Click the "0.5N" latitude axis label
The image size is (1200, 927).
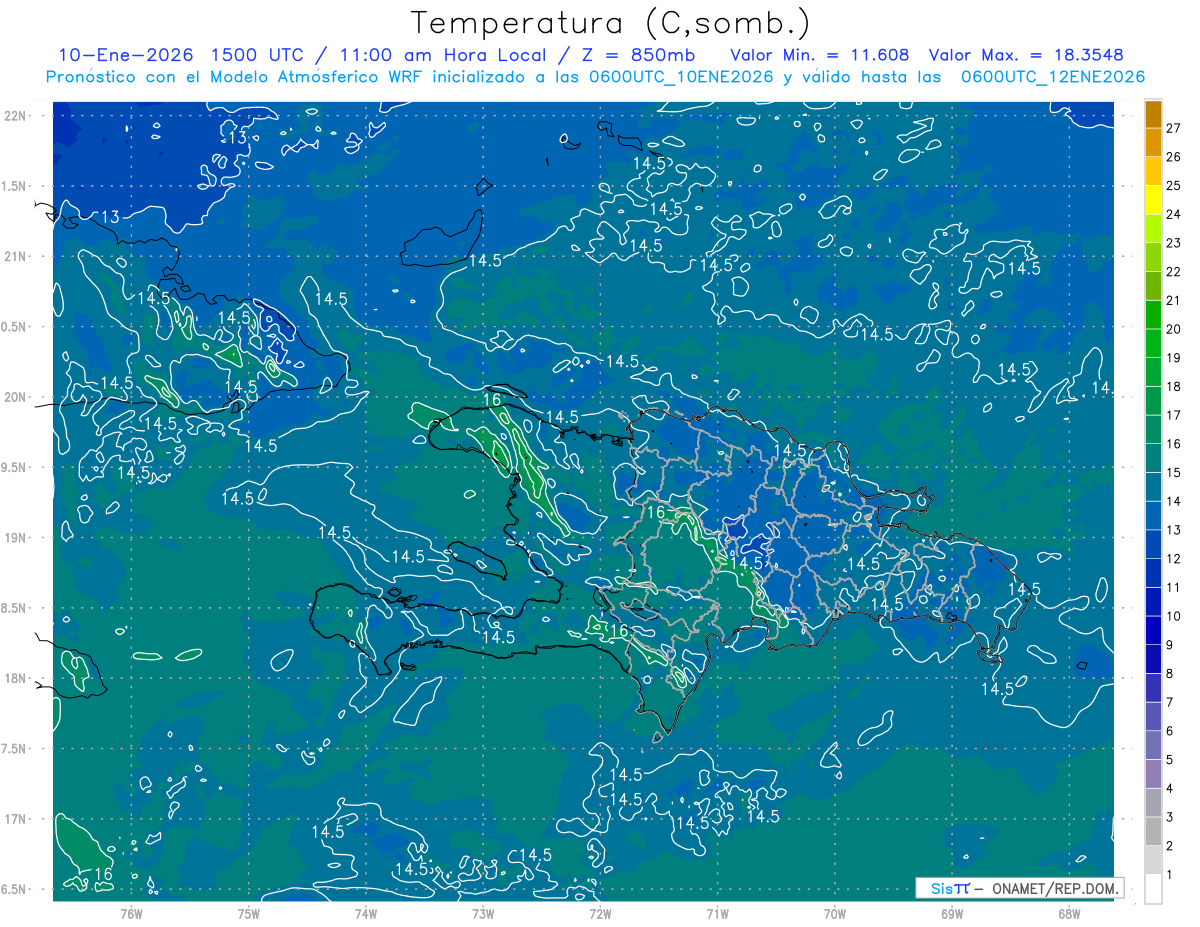tap(15, 327)
